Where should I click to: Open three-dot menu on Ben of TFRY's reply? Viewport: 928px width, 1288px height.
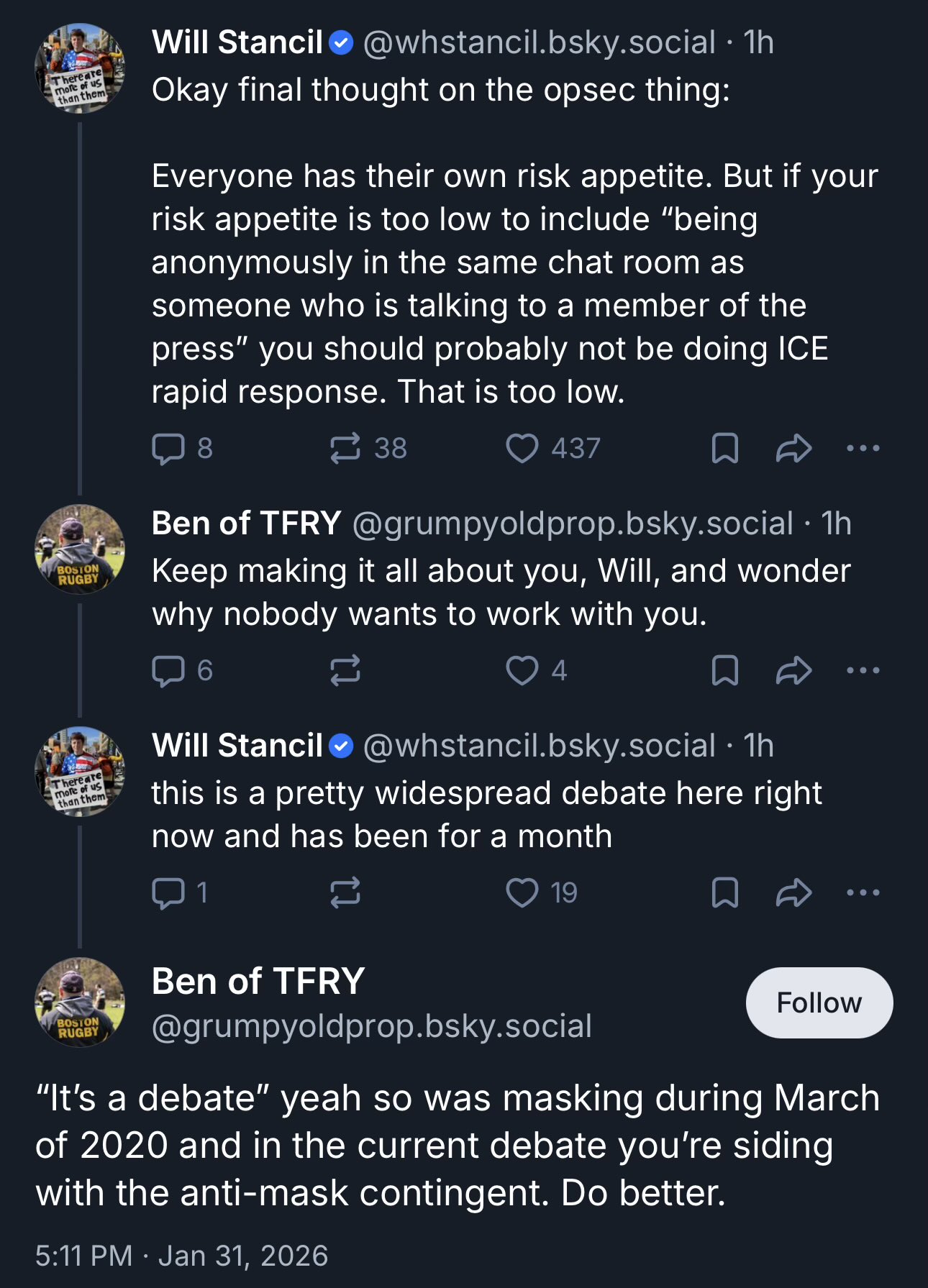pos(863,670)
